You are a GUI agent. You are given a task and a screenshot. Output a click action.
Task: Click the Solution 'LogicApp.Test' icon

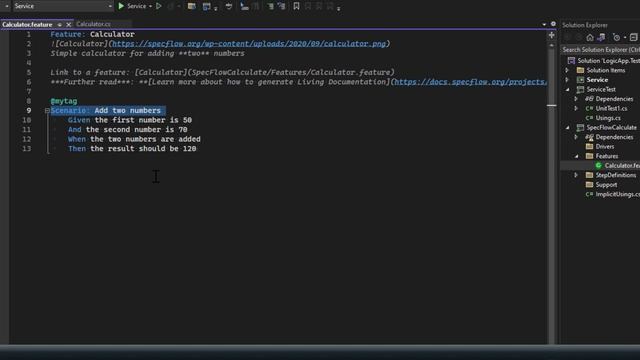(571, 60)
